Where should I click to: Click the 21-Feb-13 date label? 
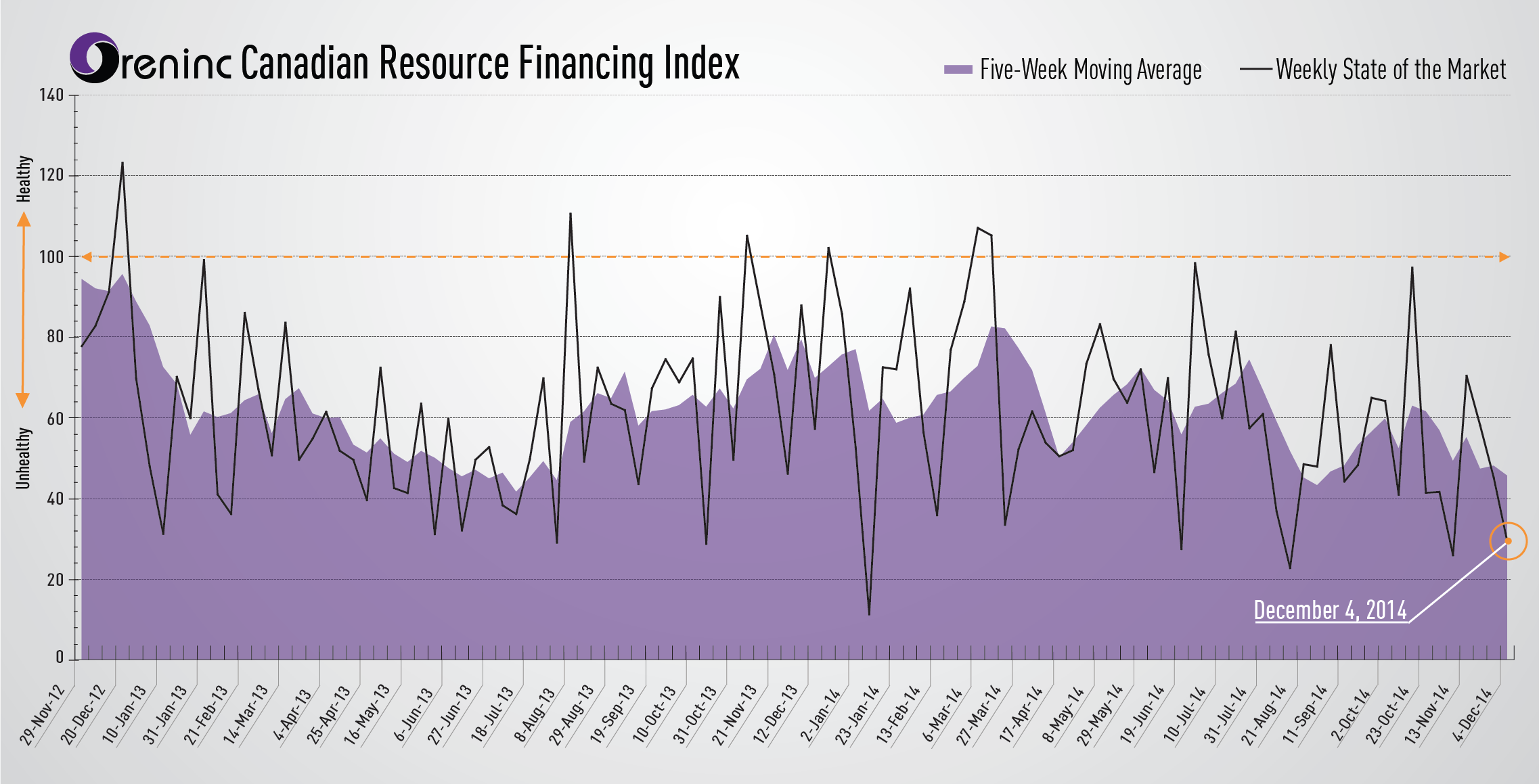pyautogui.click(x=207, y=714)
